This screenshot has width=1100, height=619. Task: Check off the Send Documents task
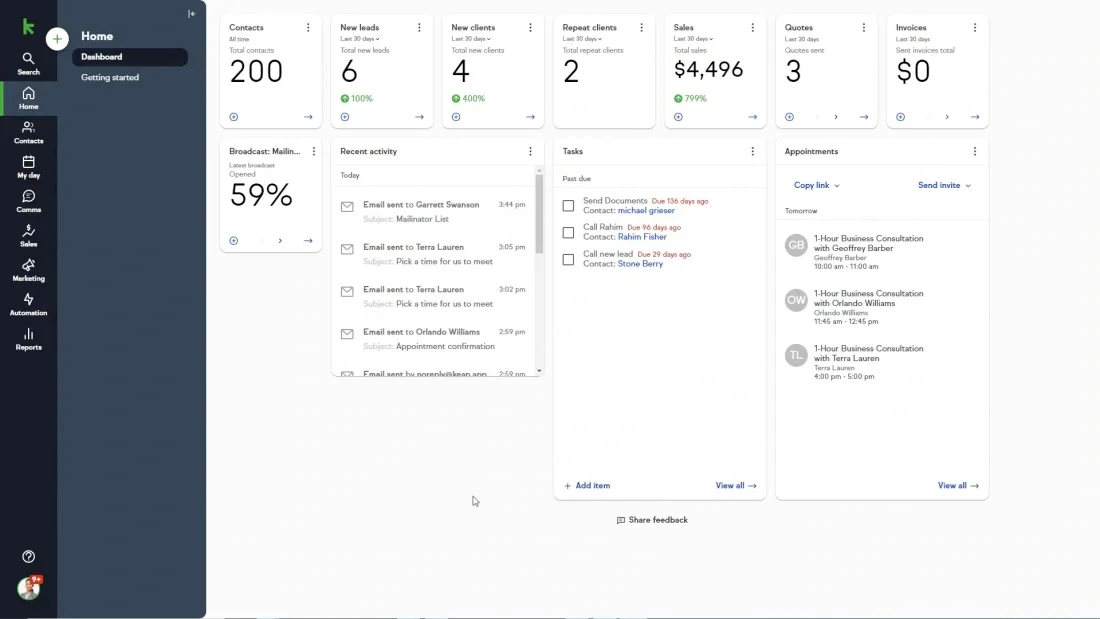point(568,205)
